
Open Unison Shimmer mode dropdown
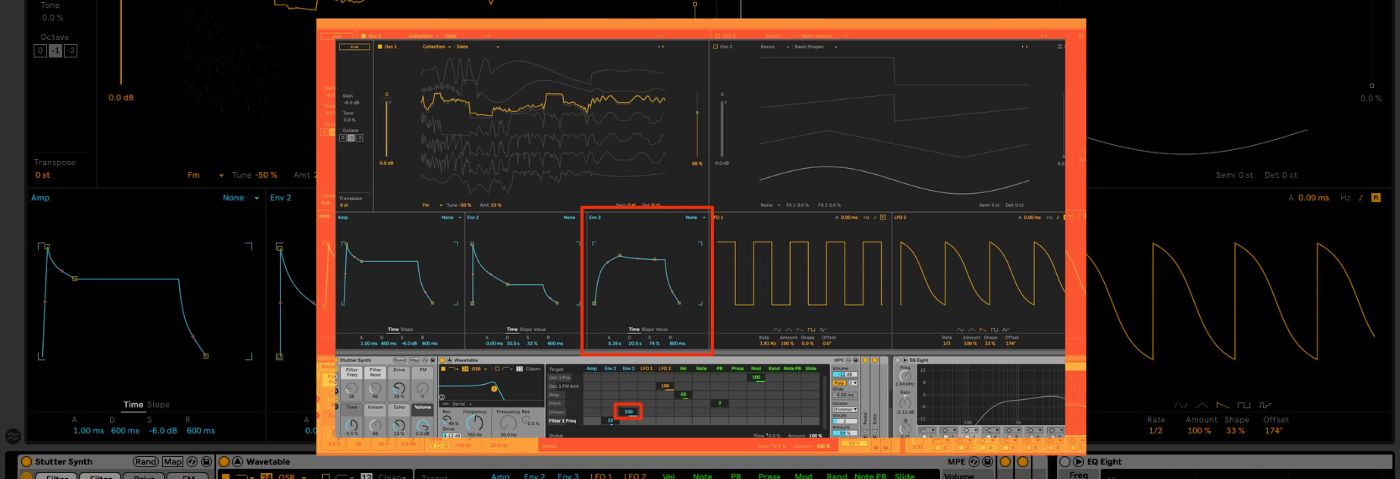point(845,409)
